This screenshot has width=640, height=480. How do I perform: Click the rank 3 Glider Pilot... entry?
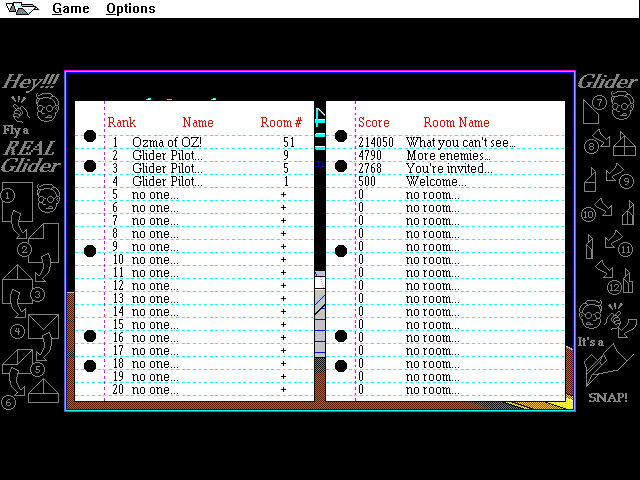(167, 169)
